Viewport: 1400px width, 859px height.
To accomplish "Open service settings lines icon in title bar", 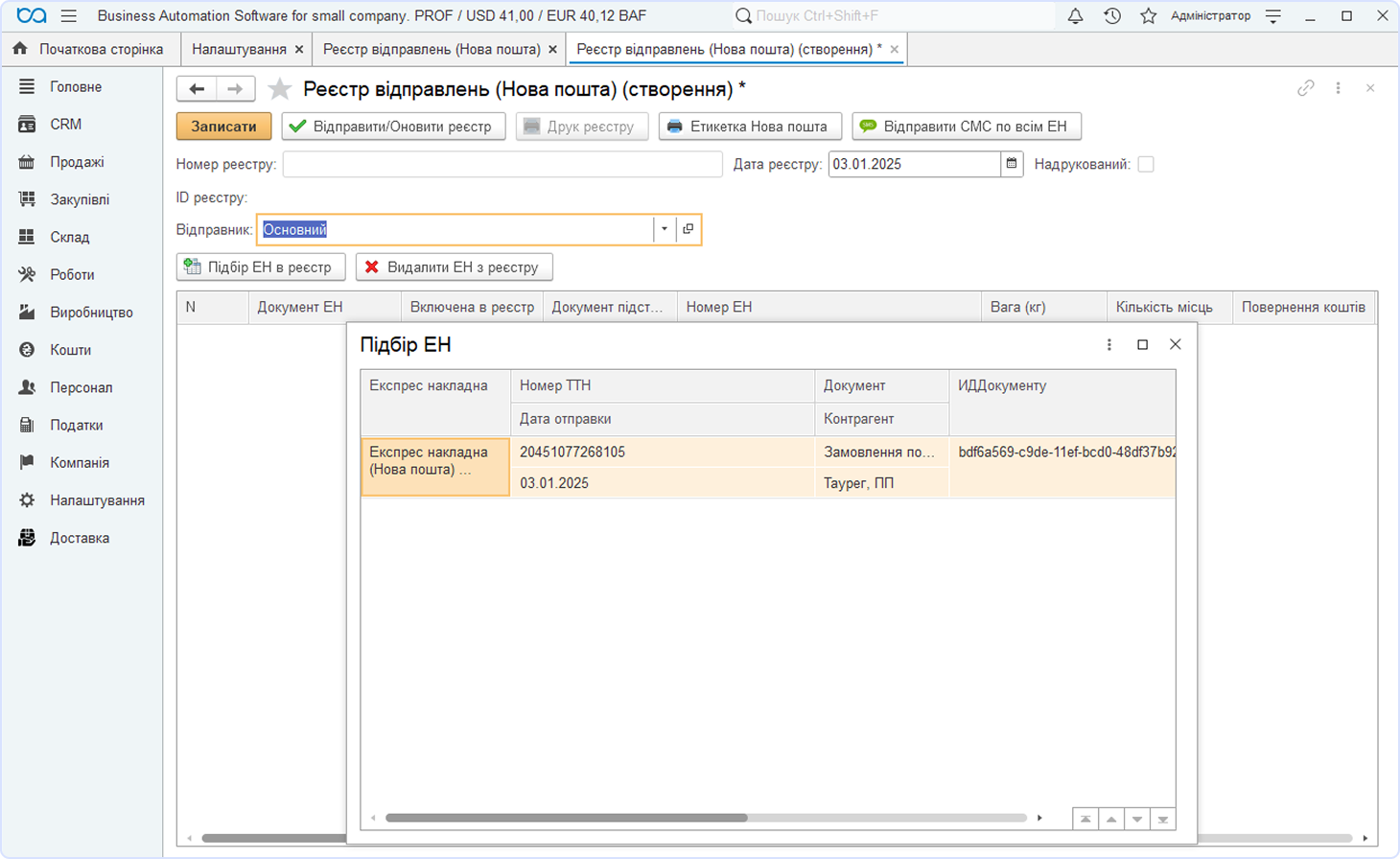I will [1273, 16].
